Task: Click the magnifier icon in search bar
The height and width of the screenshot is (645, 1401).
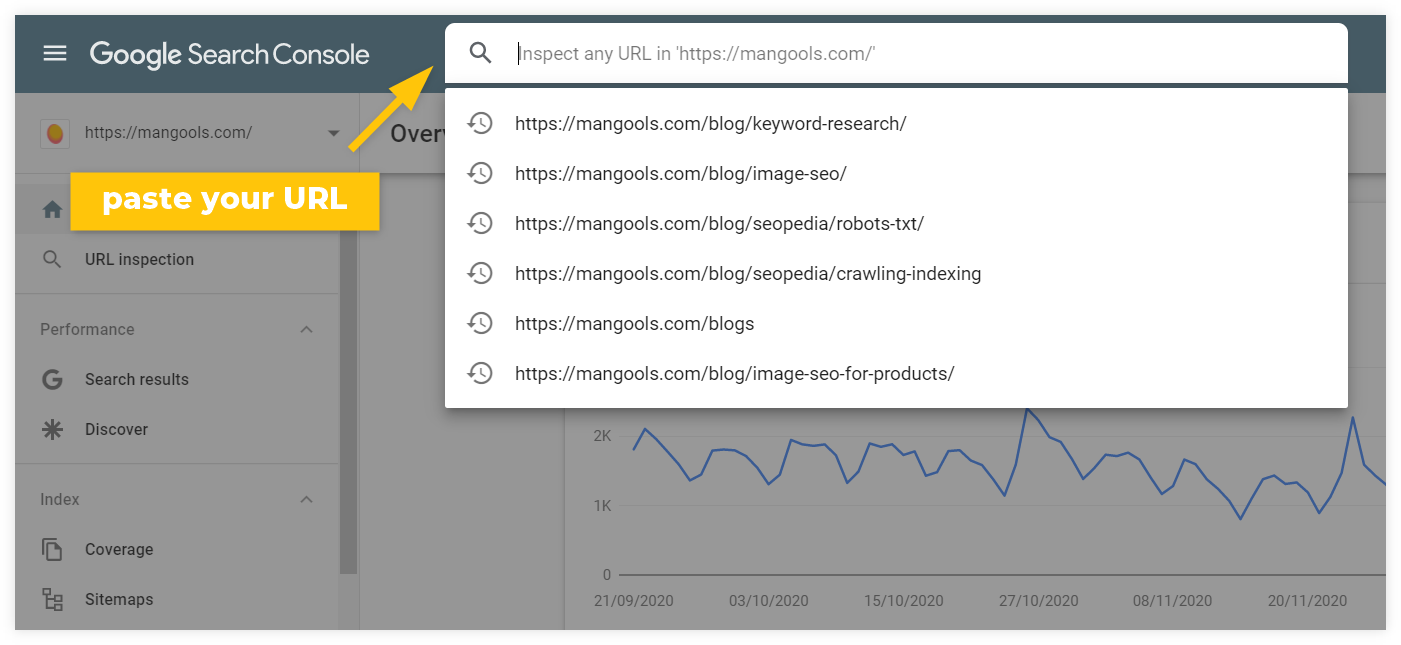Action: click(x=481, y=53)
